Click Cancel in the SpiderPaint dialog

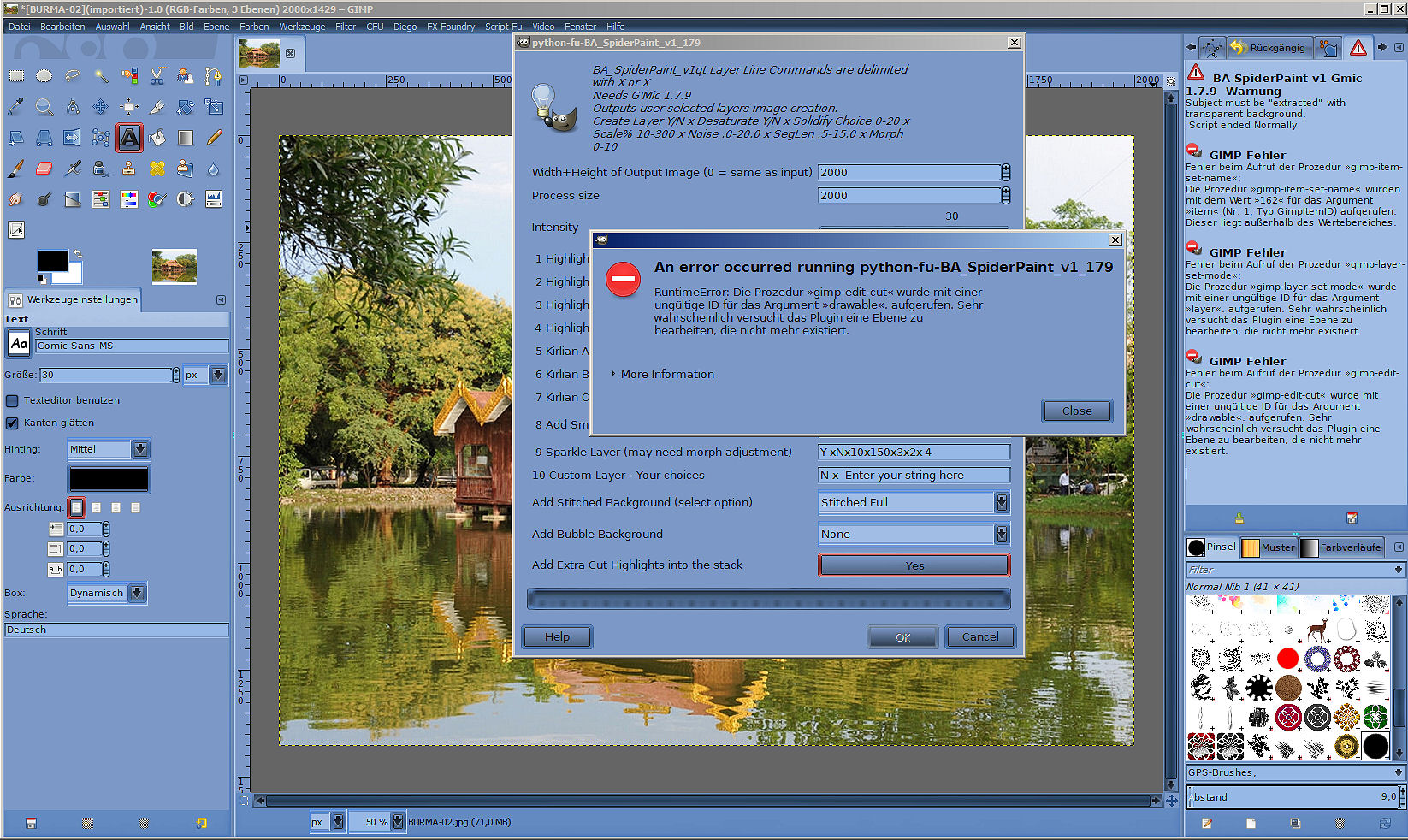[980, 636]
